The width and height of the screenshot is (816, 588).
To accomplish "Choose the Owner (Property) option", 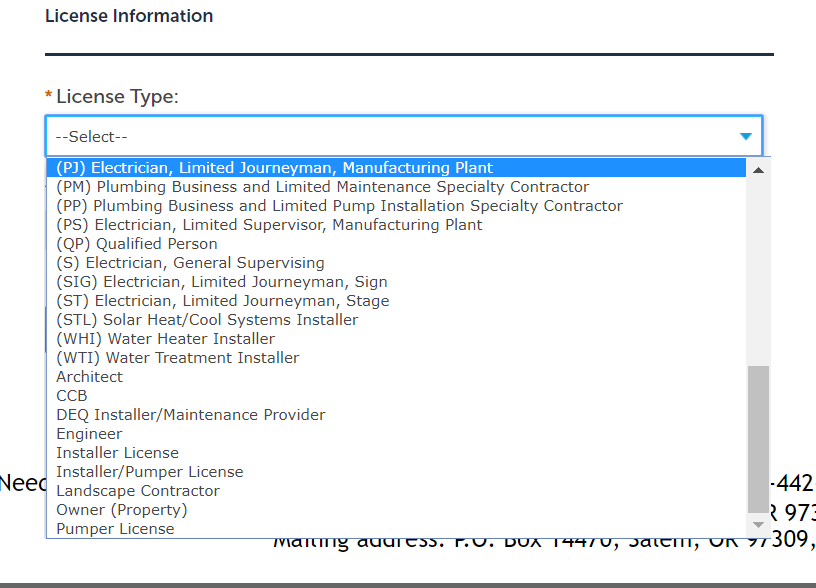I will tap(122, 510).
